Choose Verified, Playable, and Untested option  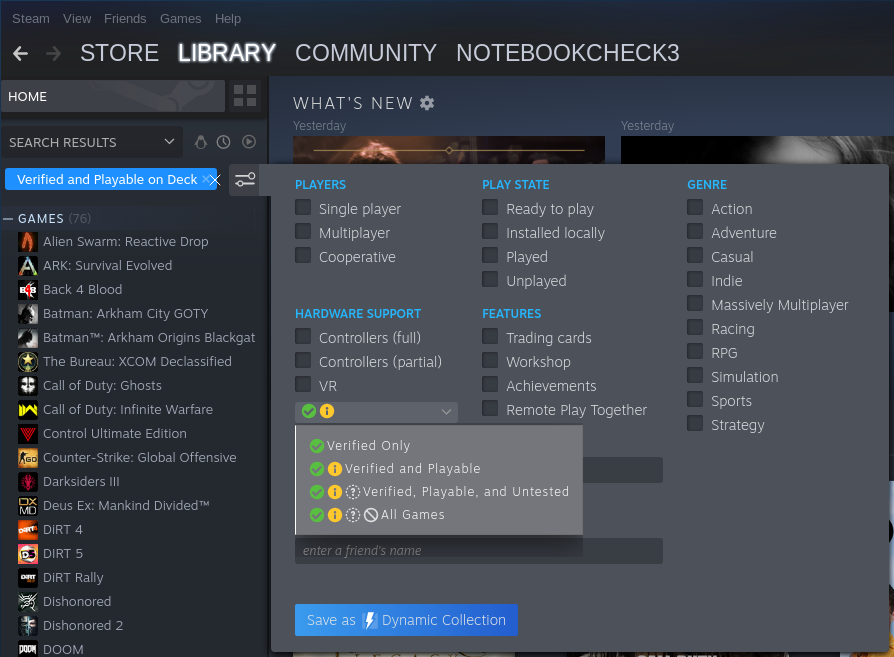[439, 492]
